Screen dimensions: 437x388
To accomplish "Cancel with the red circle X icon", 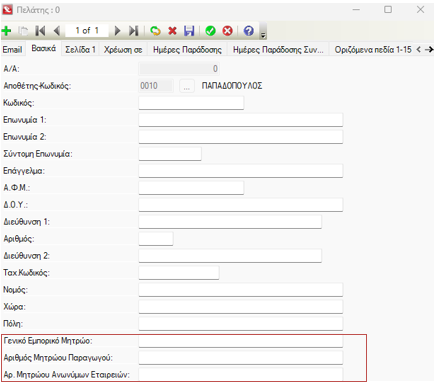I will [x=227, y=31].
